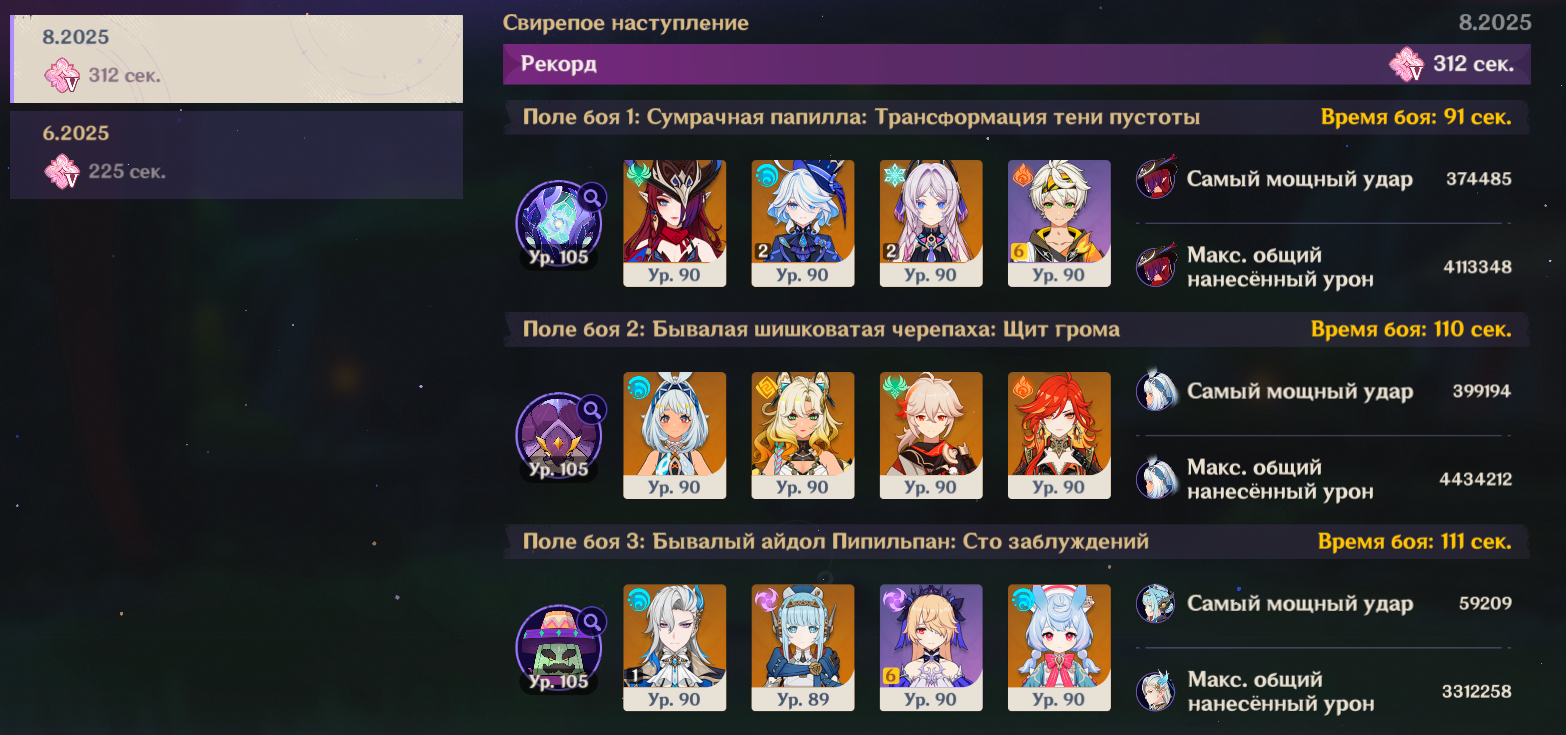Click the medal icon in the 6.2025 entry

click(62, 171)
